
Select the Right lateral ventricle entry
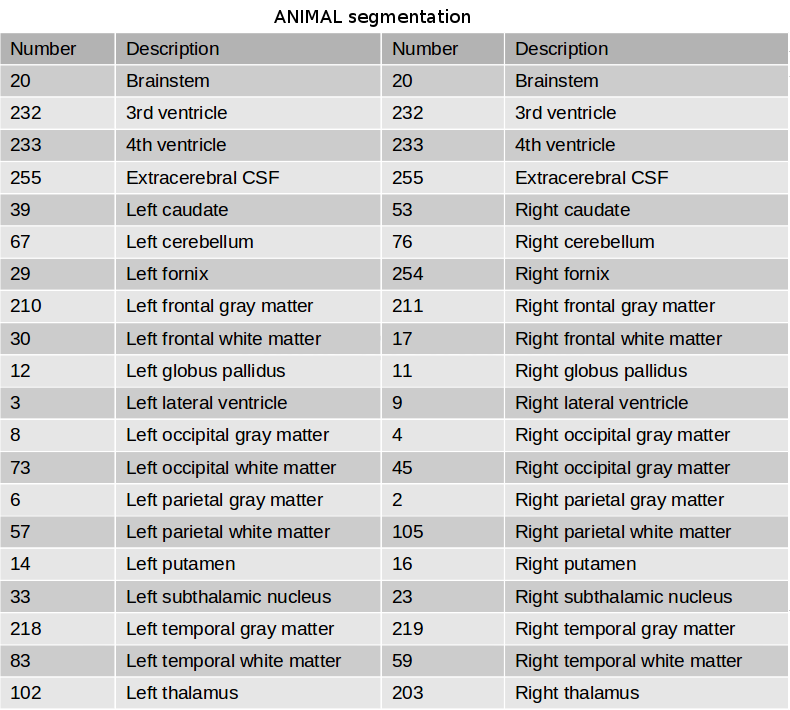tap(646, 403)
